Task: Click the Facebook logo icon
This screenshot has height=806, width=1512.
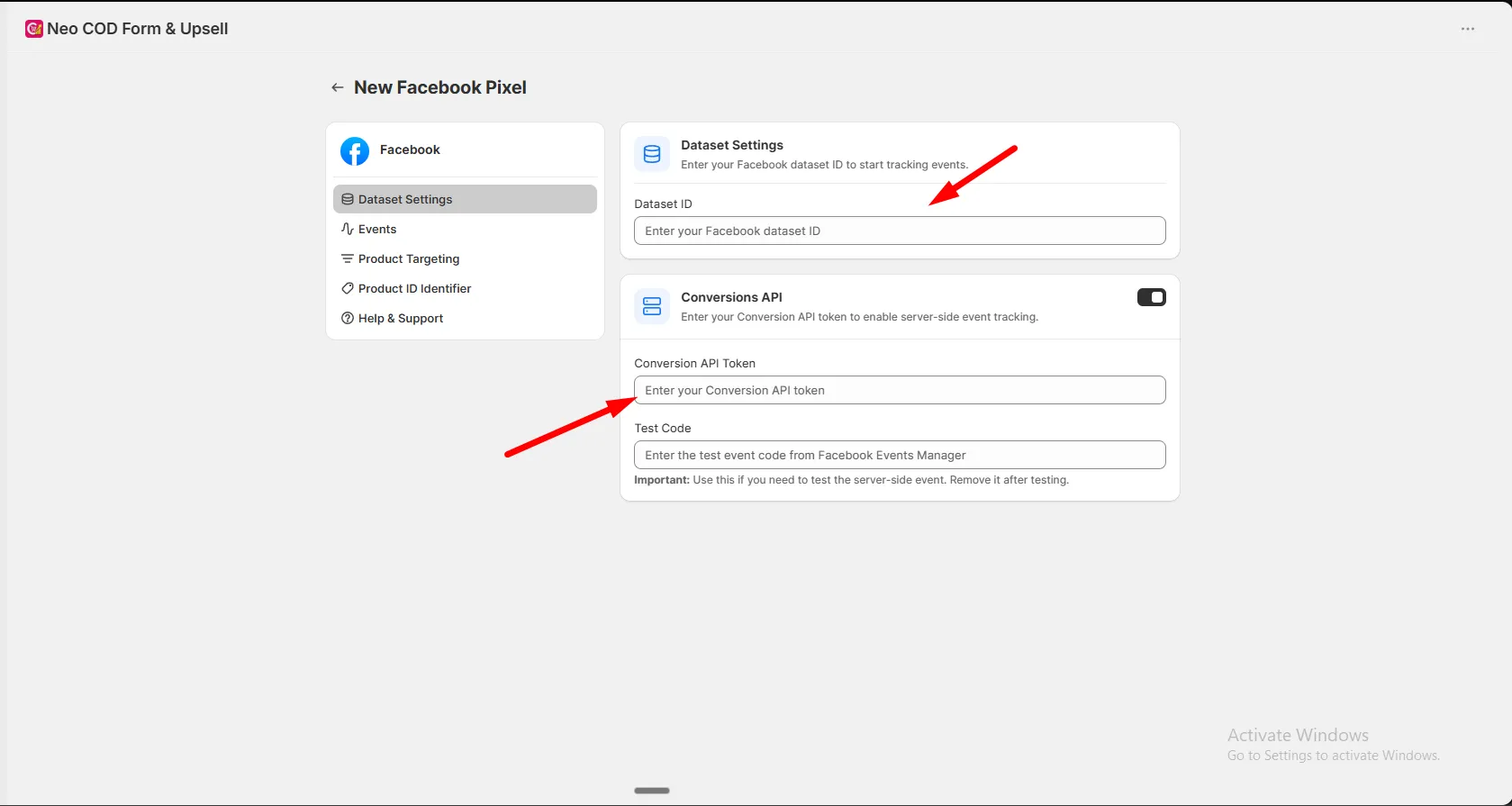Action: click(355, 150)
